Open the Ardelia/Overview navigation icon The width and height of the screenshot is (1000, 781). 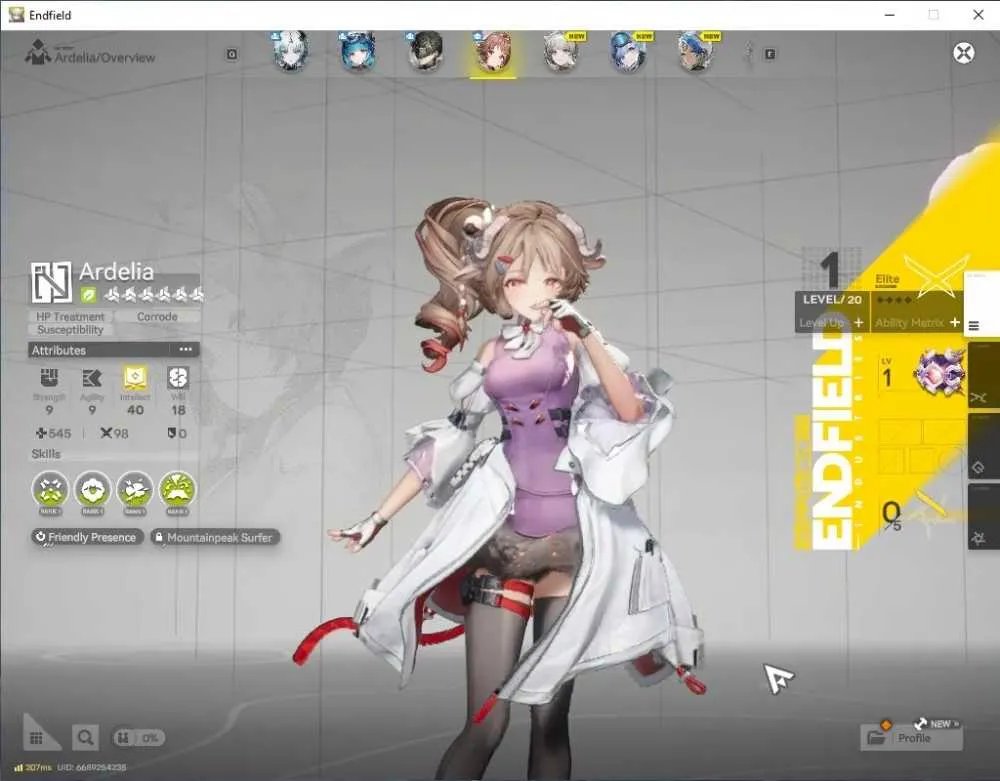38,52
